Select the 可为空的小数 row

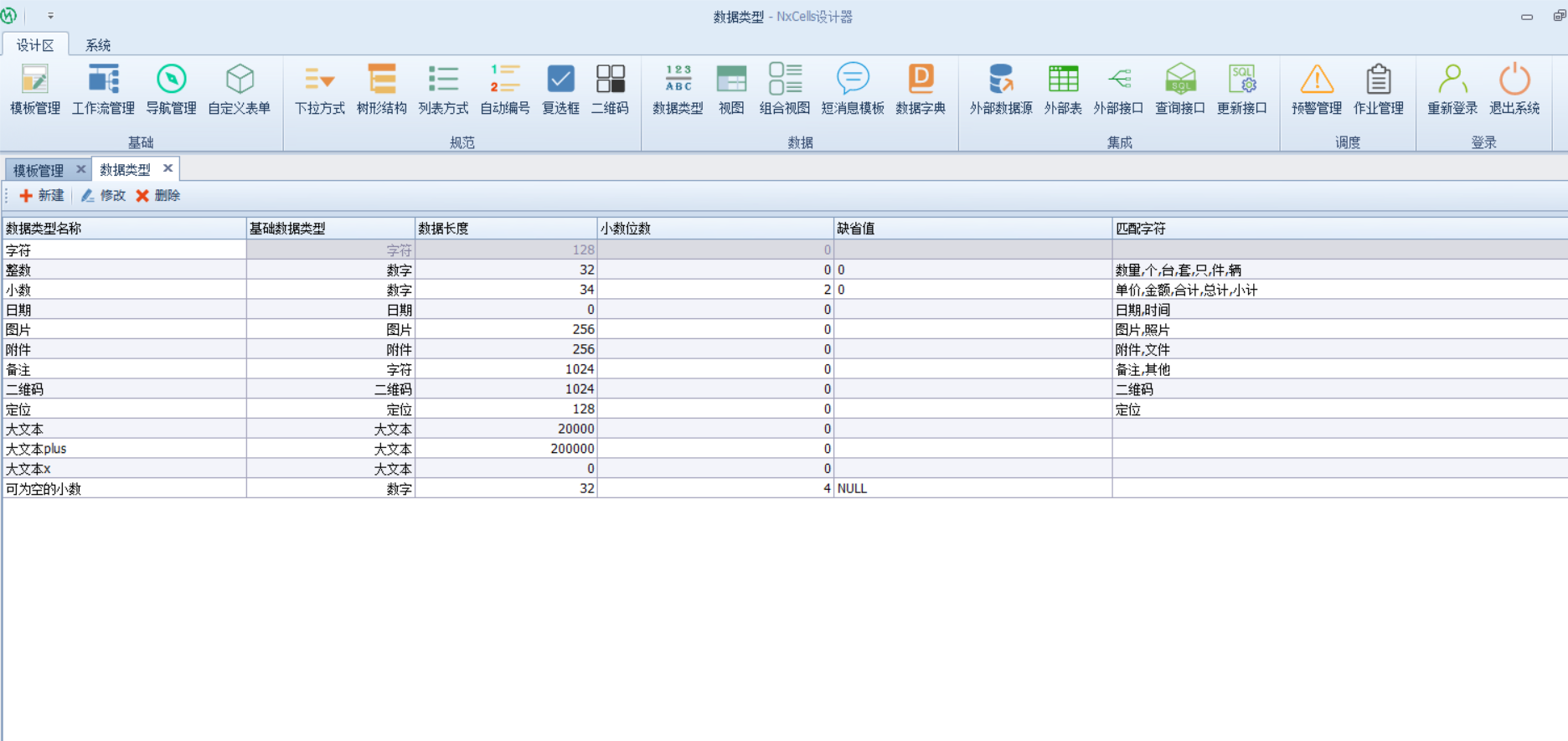click(126, 489)
